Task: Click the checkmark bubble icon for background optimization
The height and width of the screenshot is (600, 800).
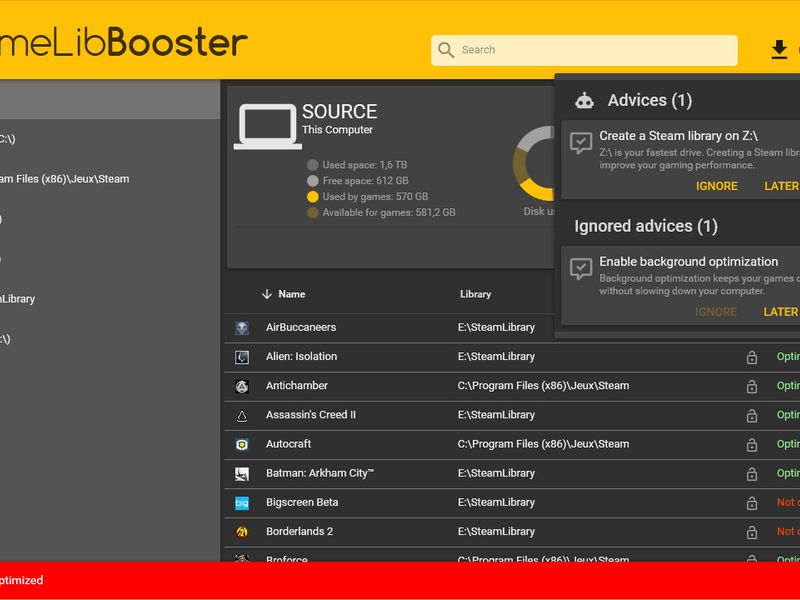Action: (x=581, y=268)
